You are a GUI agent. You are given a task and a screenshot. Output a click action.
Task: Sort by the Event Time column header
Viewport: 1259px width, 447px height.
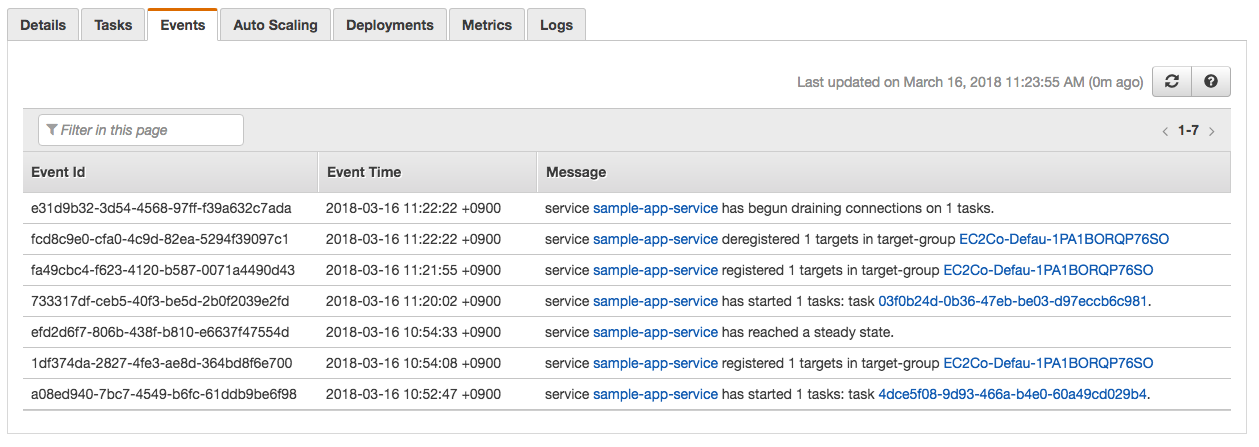[x=364, y=172]
